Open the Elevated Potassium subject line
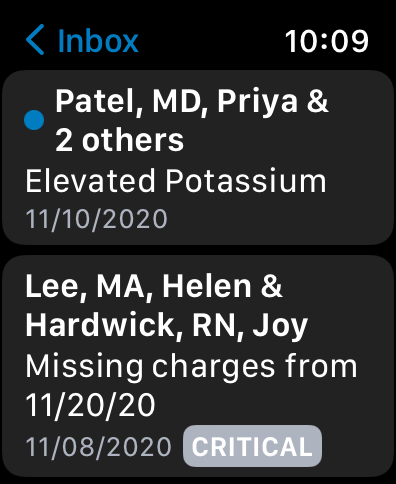The height and width of the screenshot is (484, 396). coord(176,181)
